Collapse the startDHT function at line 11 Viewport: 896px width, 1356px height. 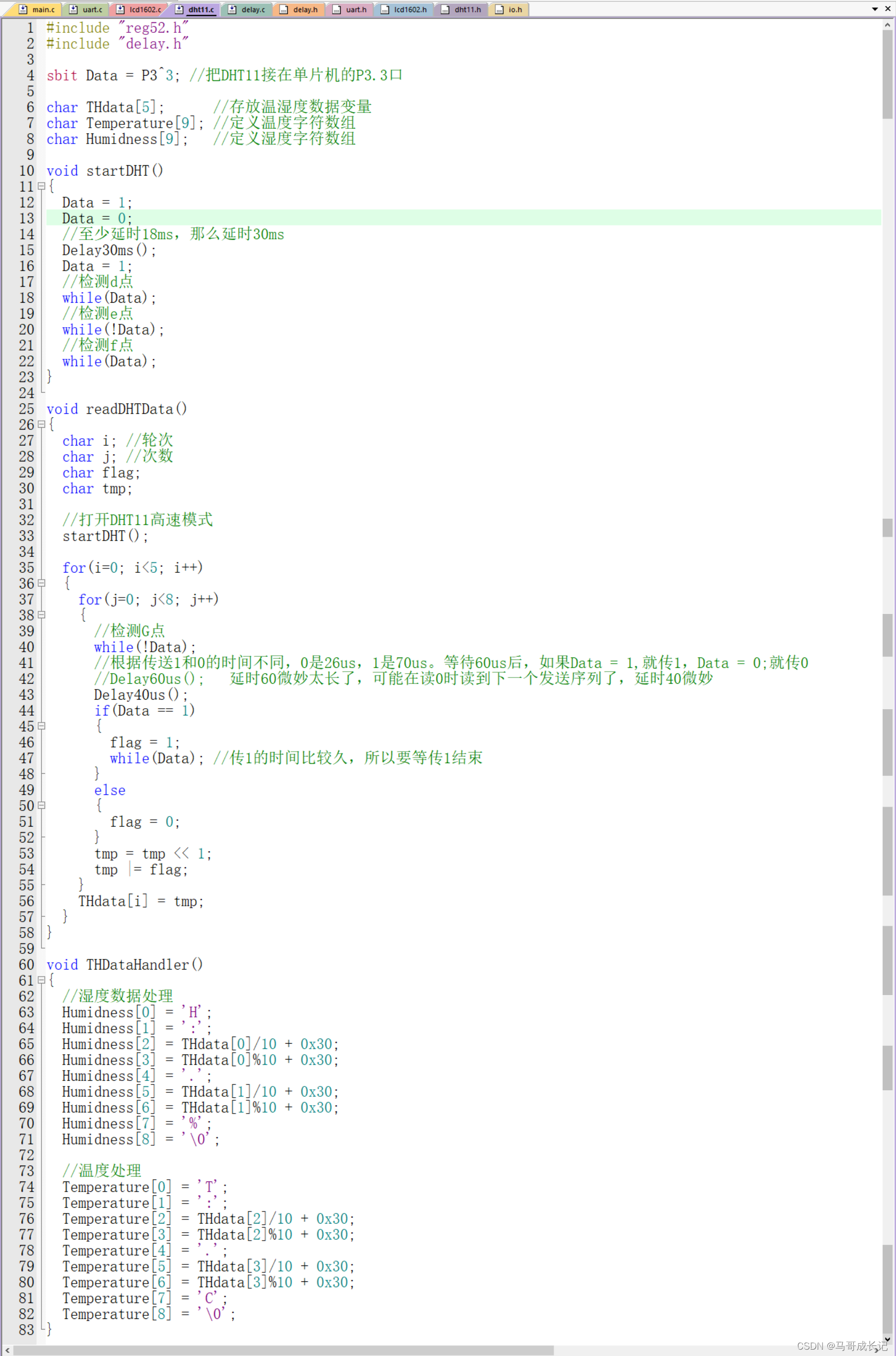tap(41, 186)
